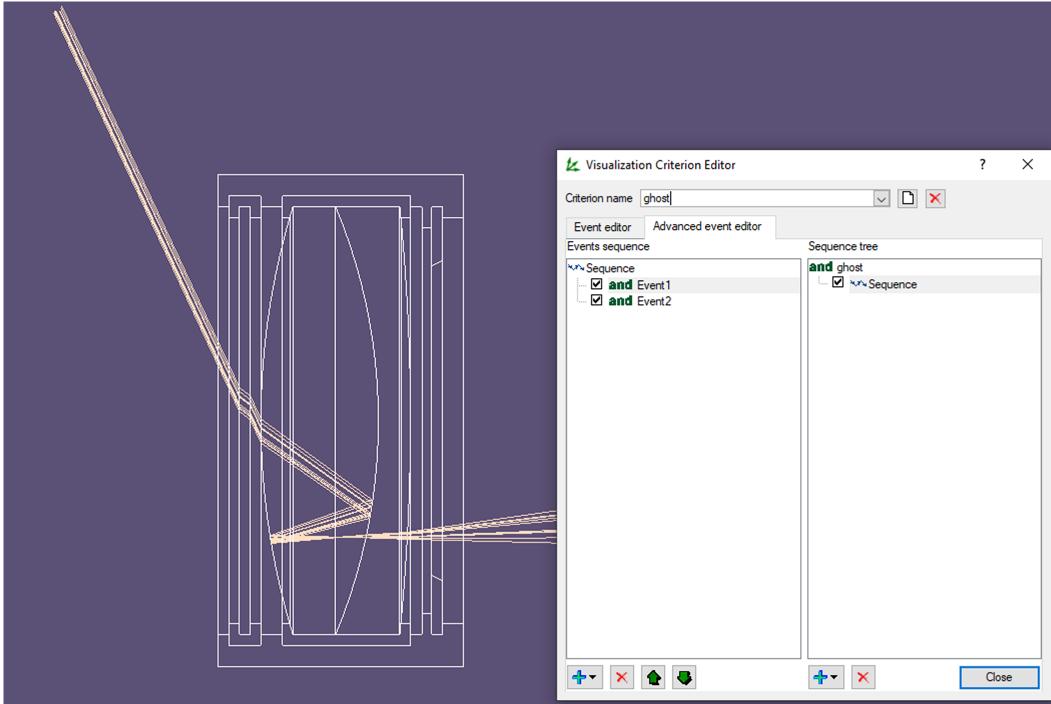The width and height of the screenshot is (1051, 704).
Task: Open the add event plus dropdown
Action: tap(585, 677)
